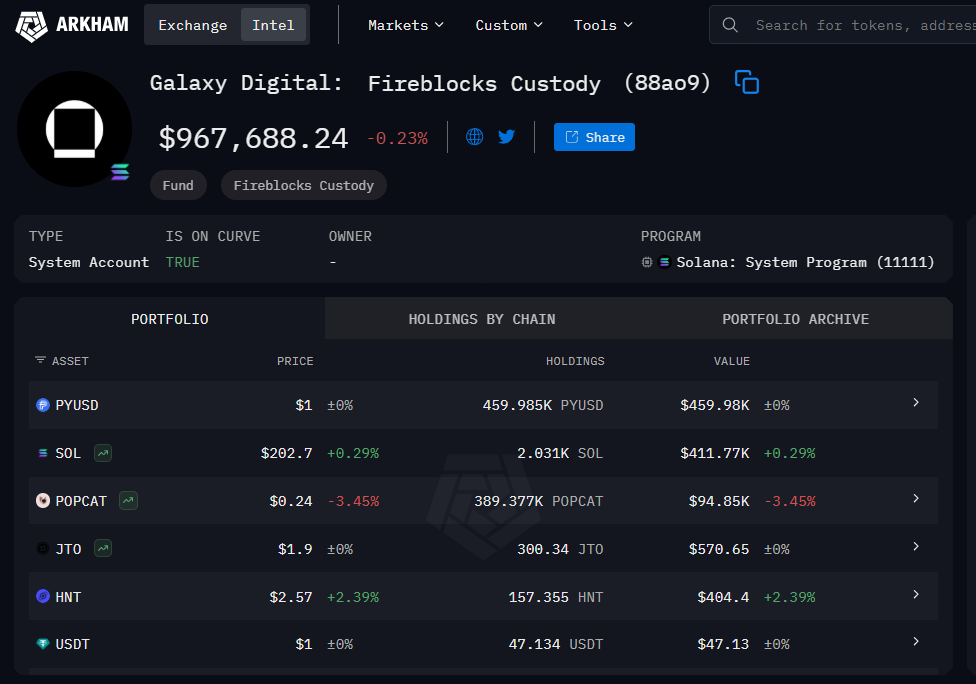976x684 pixels.
Task: Click the Galaxy Digital: Fireblocks Custody title
Action: tap(430, 83)
